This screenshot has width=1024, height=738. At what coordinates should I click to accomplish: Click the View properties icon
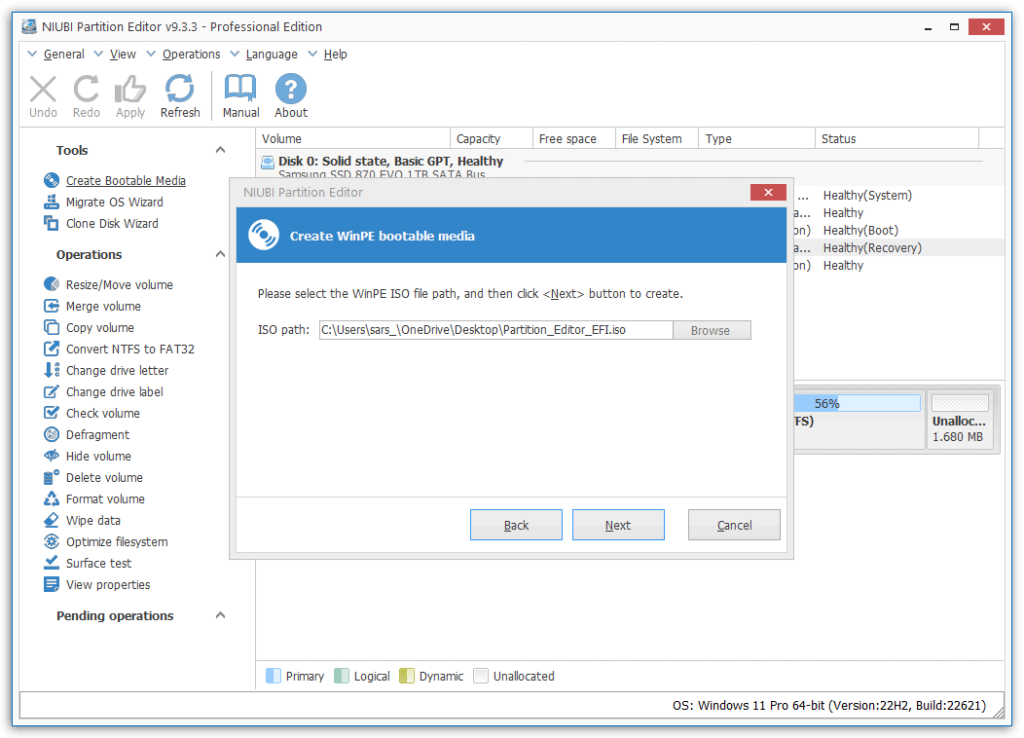point(52,584)
